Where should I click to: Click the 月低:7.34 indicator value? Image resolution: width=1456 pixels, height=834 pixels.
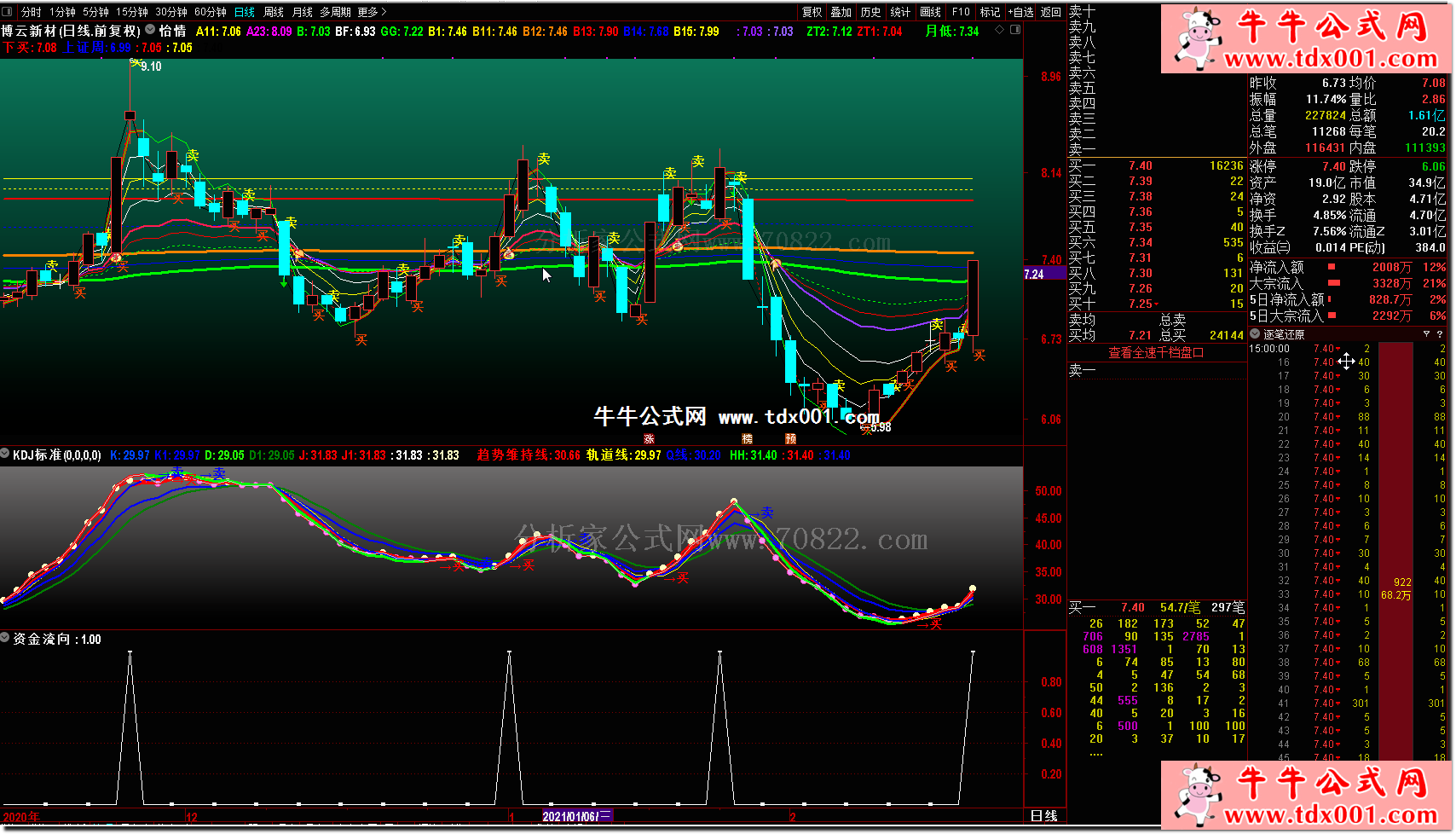coord(952,31)
